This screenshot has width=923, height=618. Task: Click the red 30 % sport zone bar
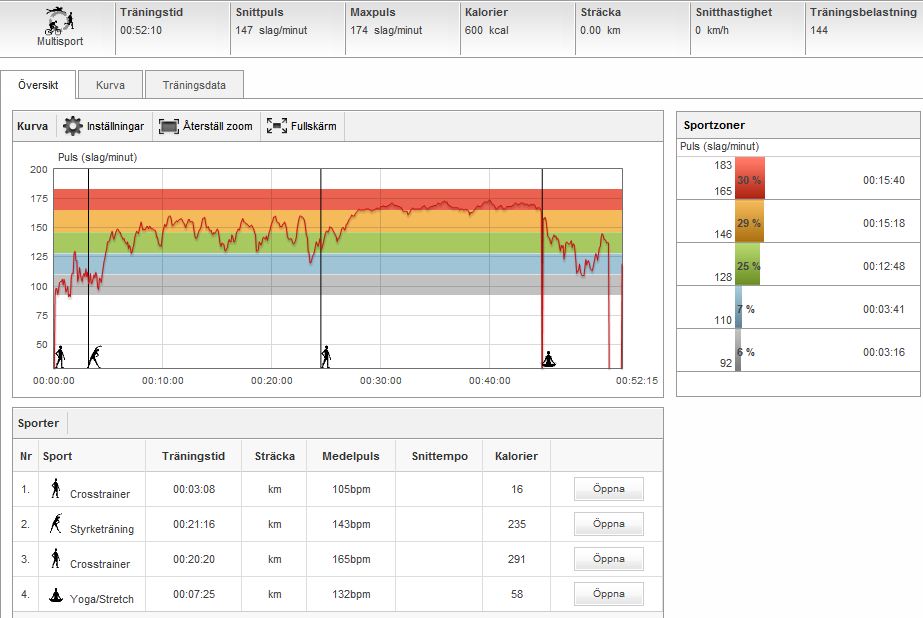point(750,178)
